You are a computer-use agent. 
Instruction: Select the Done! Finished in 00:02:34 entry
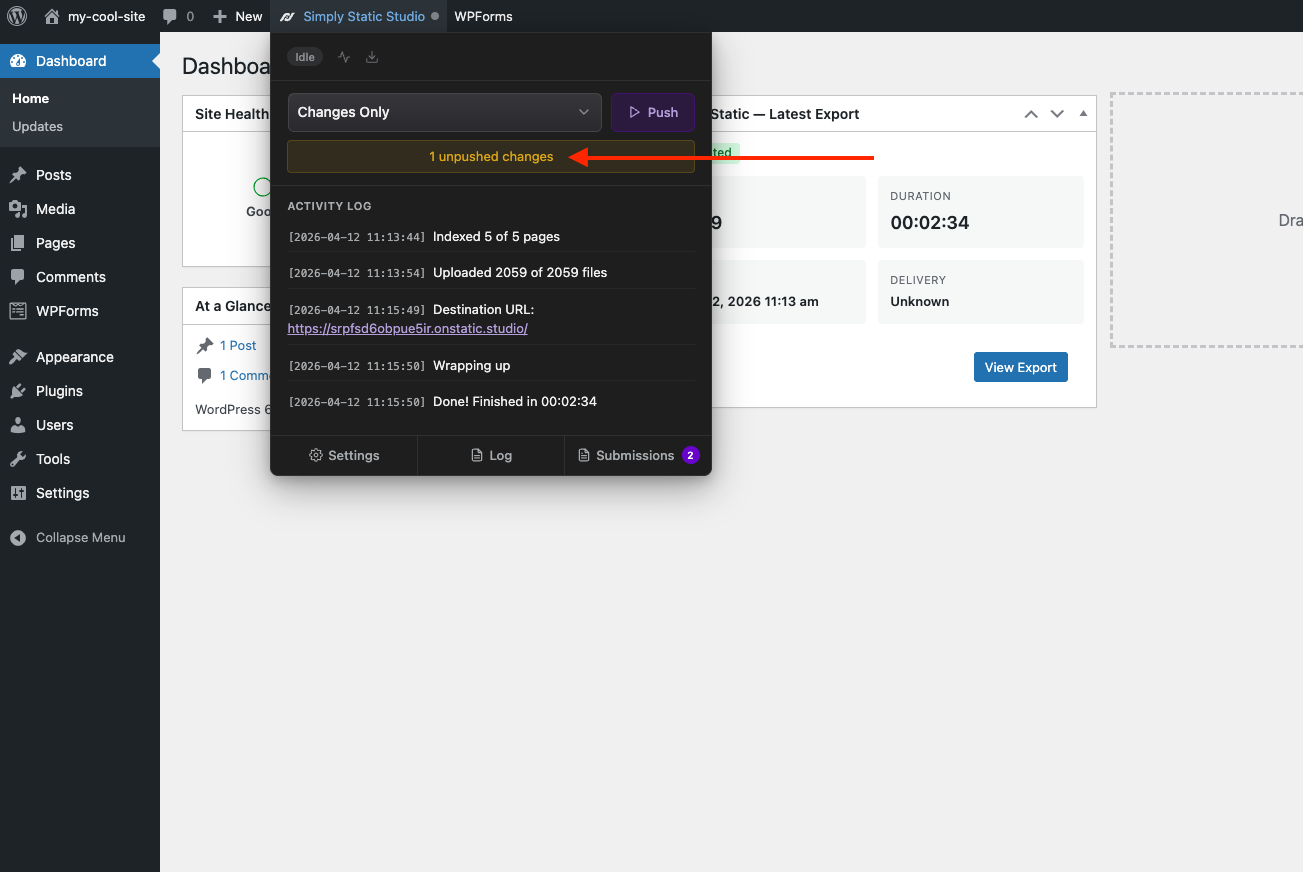[491, 401]
